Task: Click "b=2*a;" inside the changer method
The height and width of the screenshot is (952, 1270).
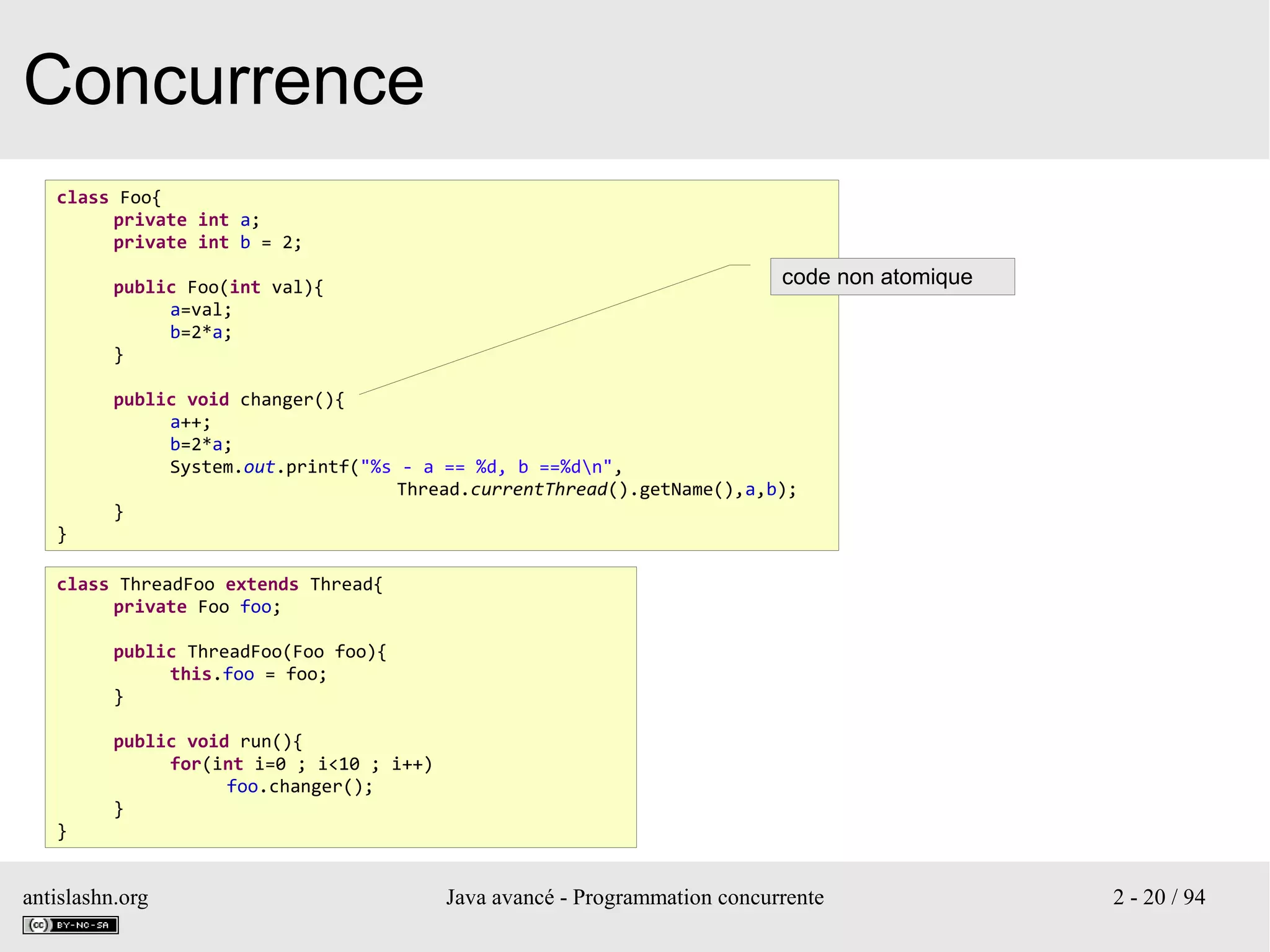Action: point(201,445)
